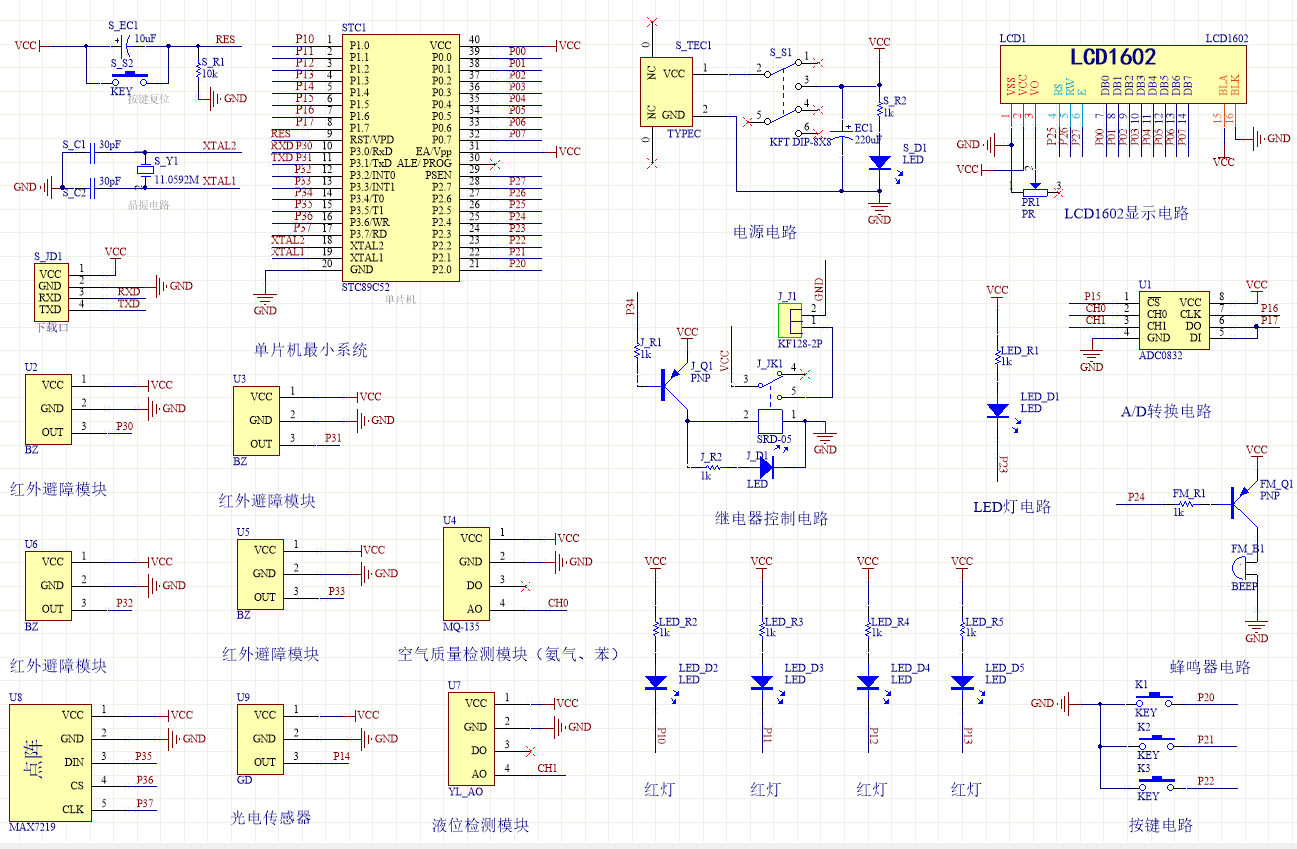This screenshot has height=849, width=1297.
Task: Click the green KF128-2P terminal J_J1
Action: pyautogui.click(x=791, y=322)
